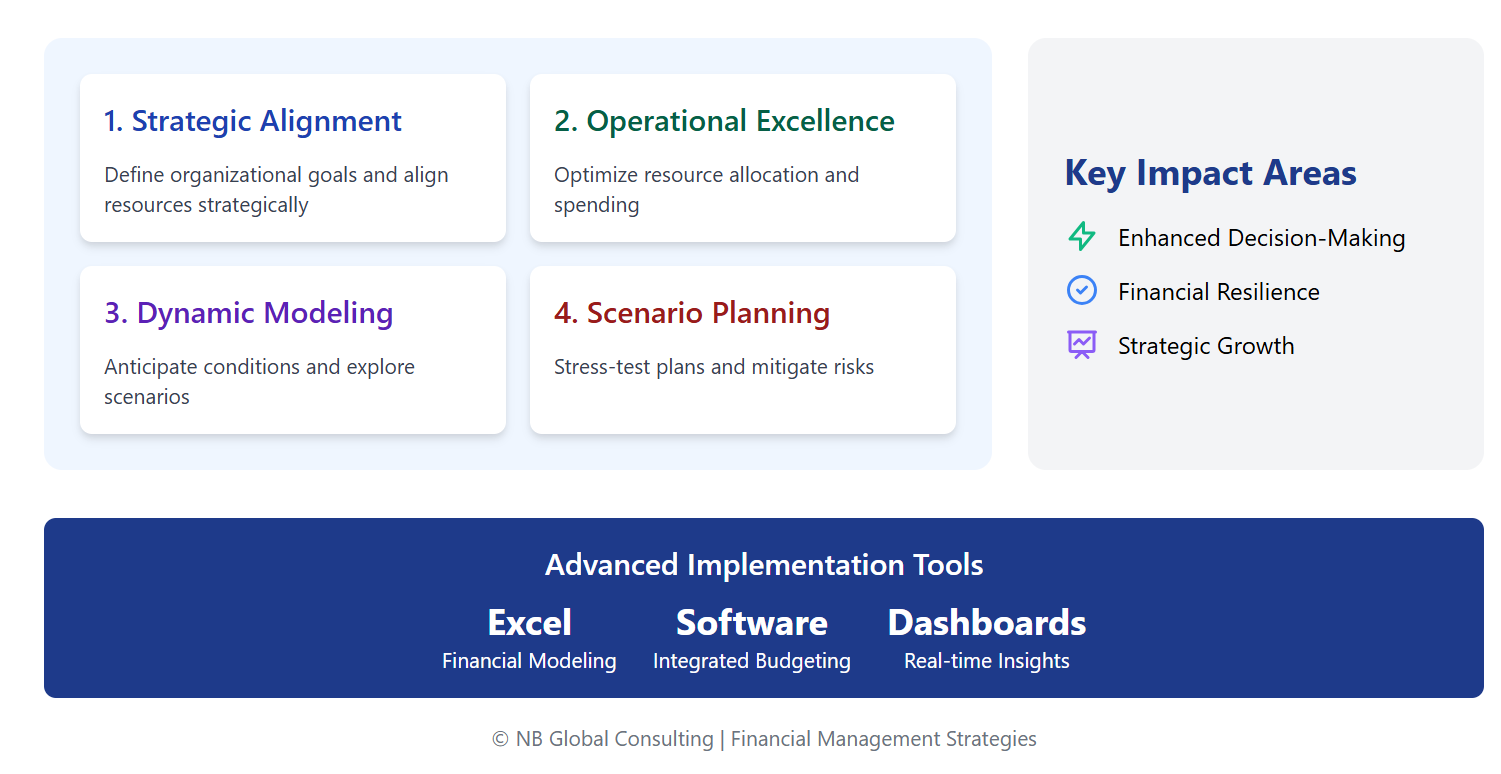Click the presentation chart icon
This screenshot has height=774, width=1501.
tap(1082, 345)
